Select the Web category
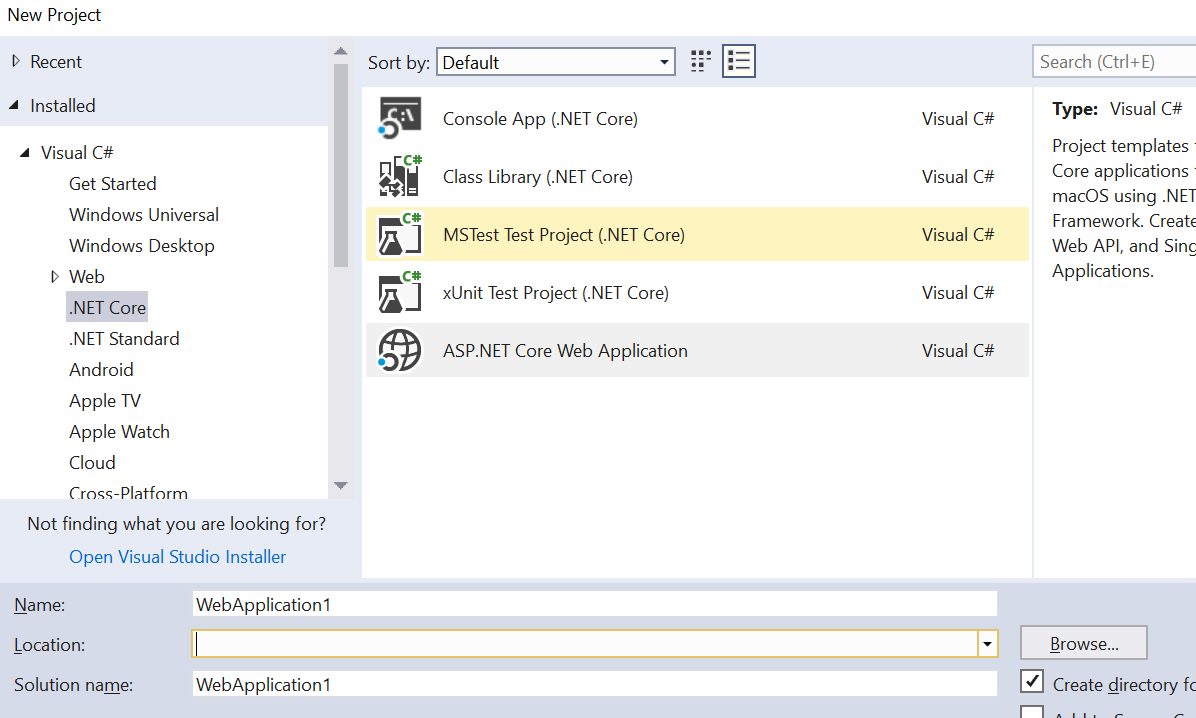1196x718 pixels. coord(86,276)
